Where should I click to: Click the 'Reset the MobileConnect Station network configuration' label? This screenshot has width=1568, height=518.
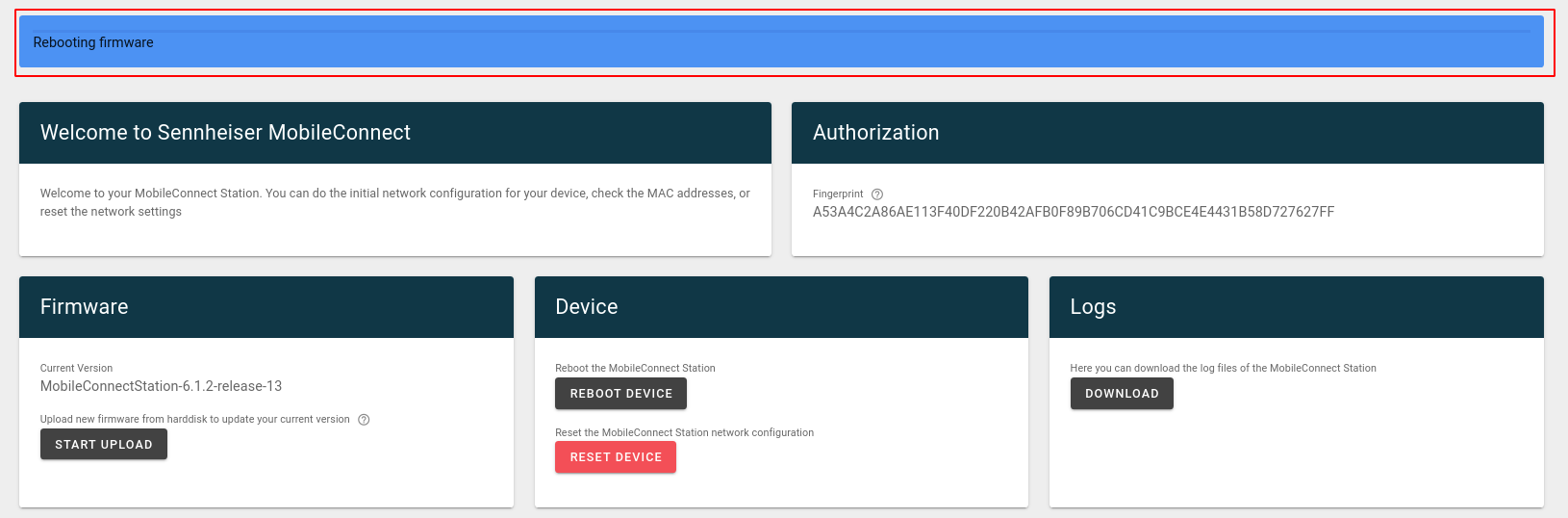click(684, 432)
